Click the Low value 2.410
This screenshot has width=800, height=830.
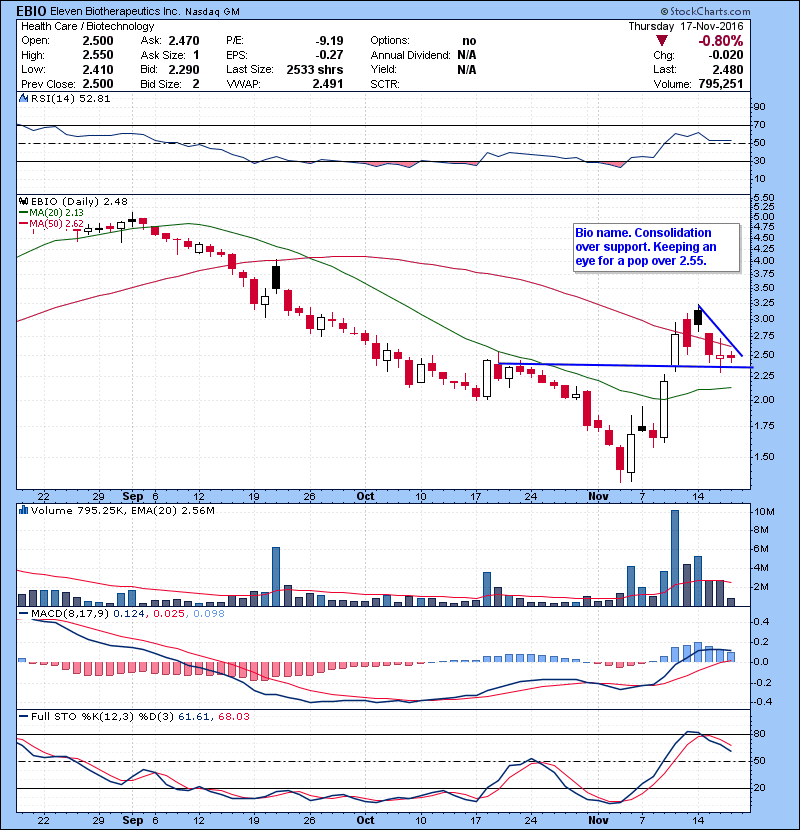pos(98,69)
